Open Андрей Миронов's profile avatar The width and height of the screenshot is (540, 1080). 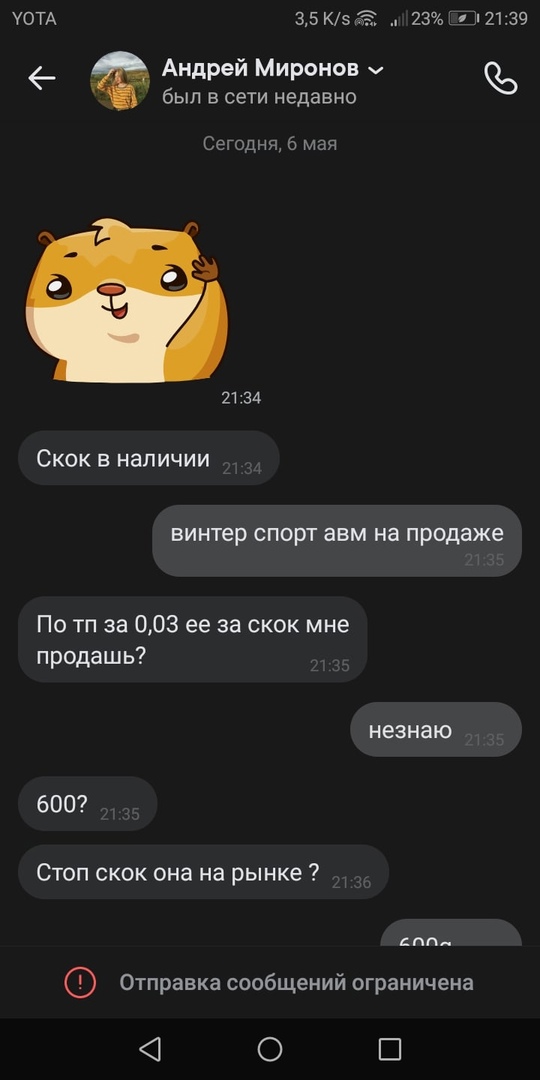point(120,81)
